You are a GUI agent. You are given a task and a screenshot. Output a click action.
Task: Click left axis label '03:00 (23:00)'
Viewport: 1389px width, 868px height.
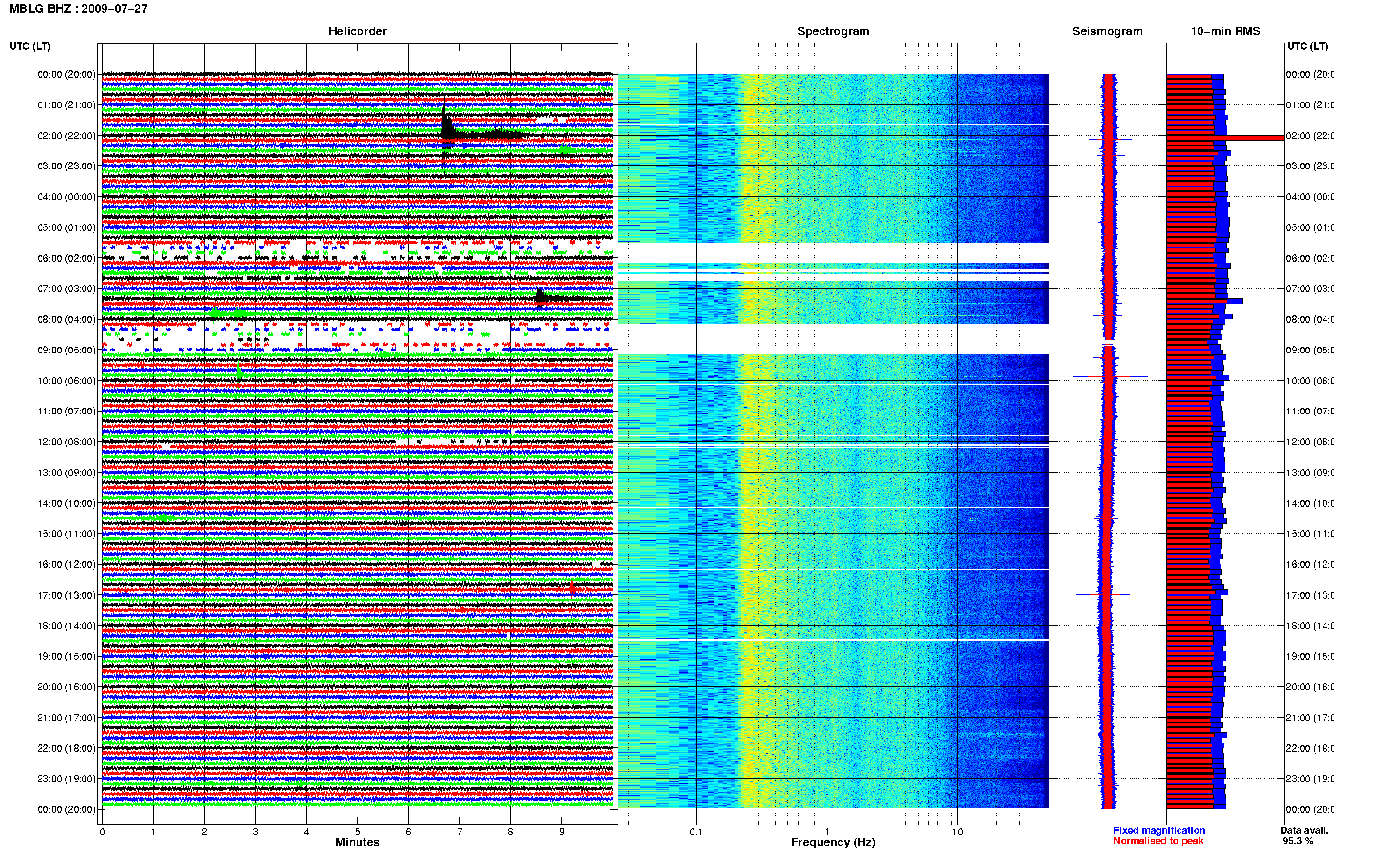point(66,166)
